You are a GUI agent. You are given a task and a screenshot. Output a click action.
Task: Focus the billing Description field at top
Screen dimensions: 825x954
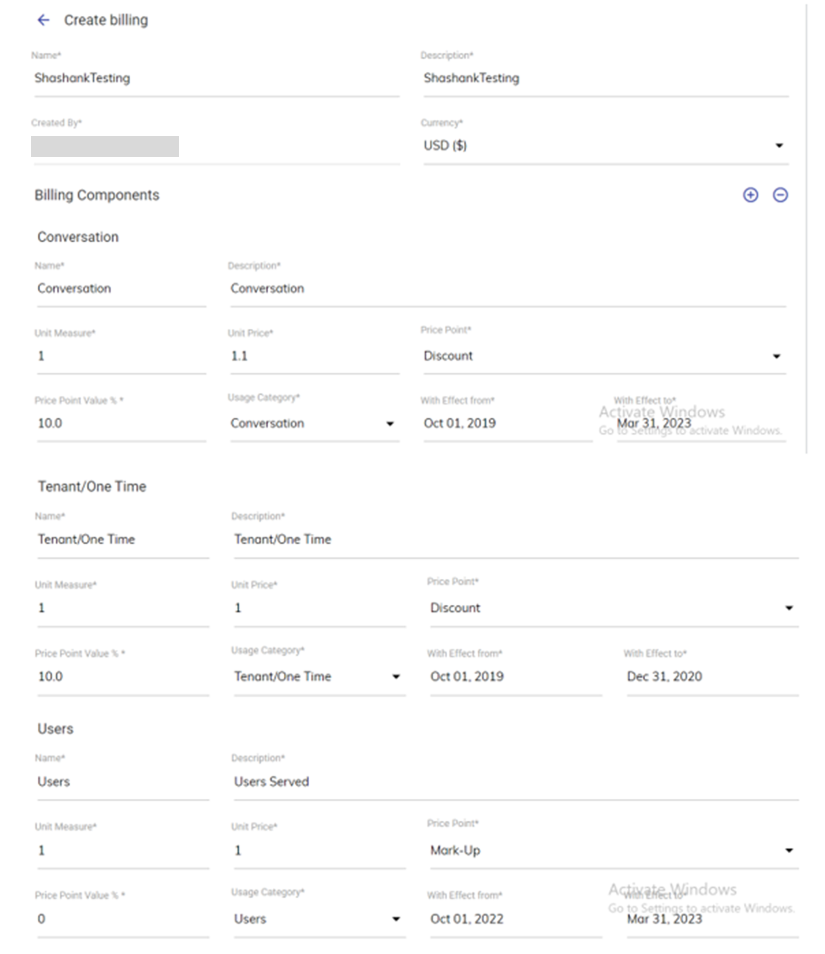604,78
